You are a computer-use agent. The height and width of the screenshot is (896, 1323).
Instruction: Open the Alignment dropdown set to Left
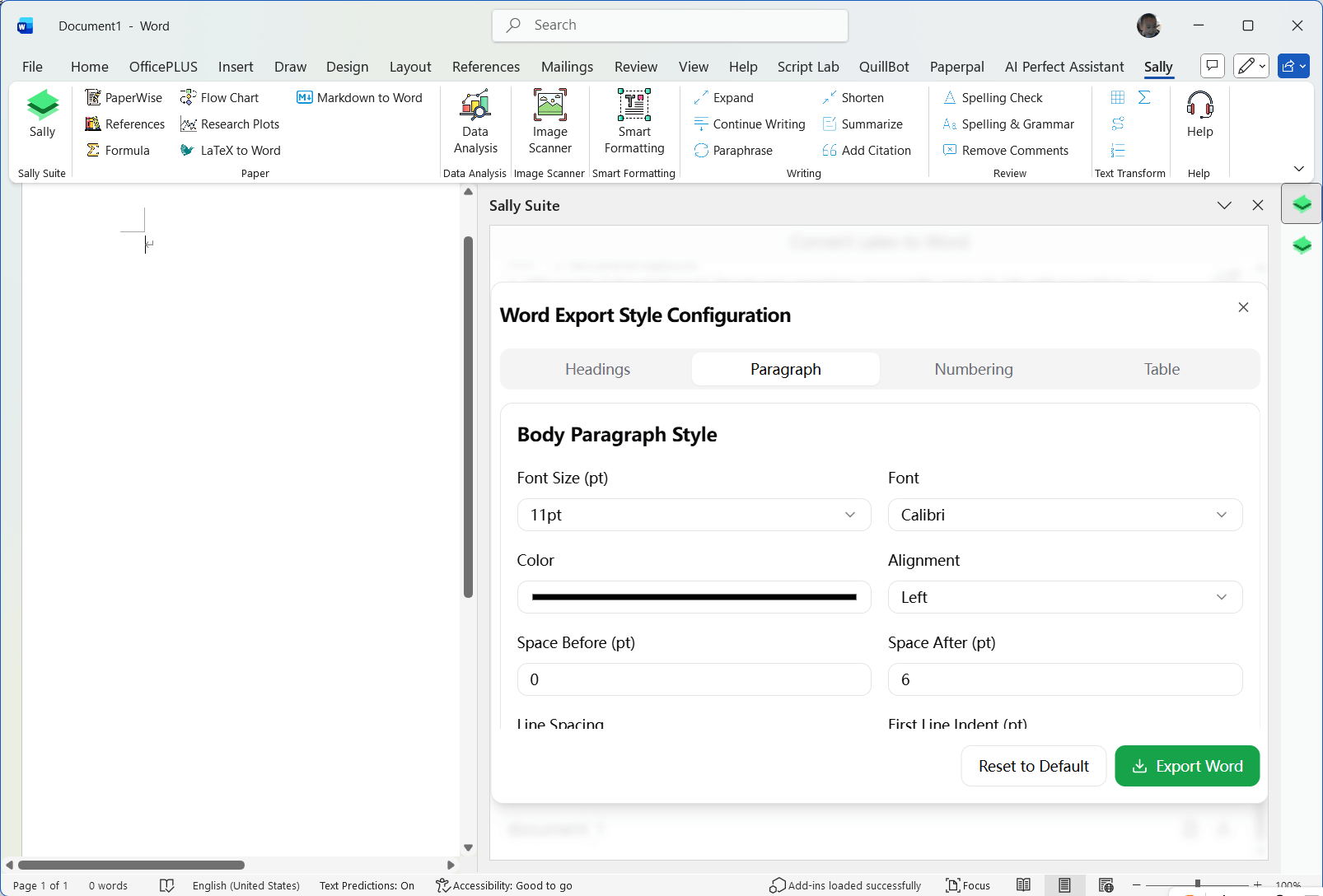pyautogui.click(x=1064, y=597)
